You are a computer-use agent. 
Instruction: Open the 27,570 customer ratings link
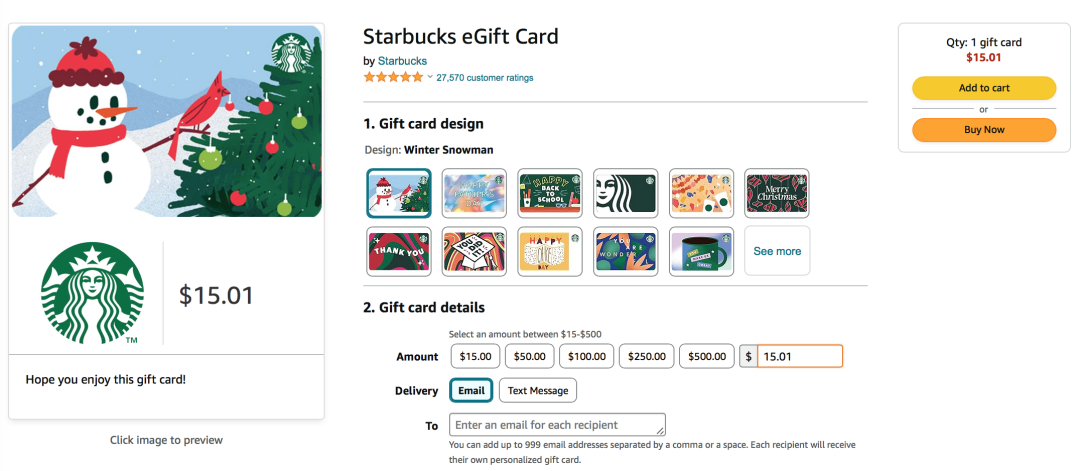pos(485,78)
